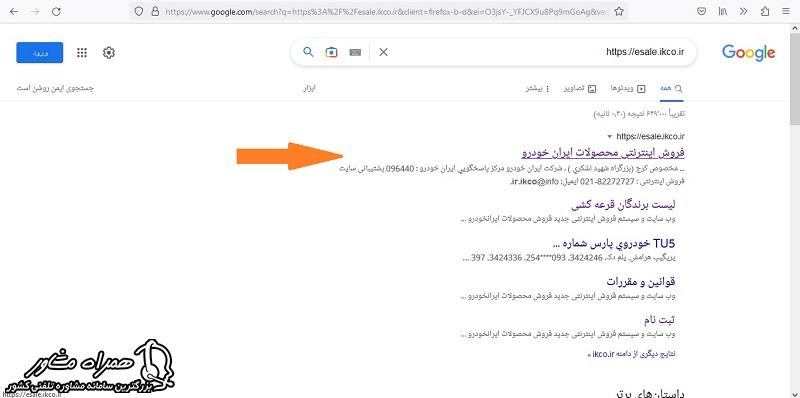Screen dimensions: 800x398
Task: Expand arrow beside esale.ikco.ir result URL
Action: [610, 137]
